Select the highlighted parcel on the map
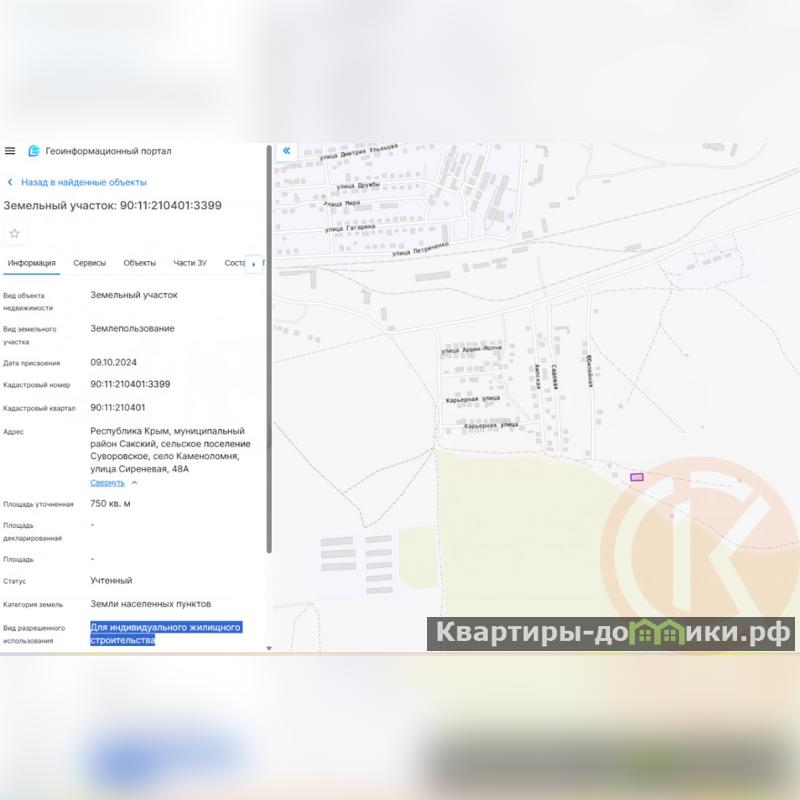 [636, 477]
